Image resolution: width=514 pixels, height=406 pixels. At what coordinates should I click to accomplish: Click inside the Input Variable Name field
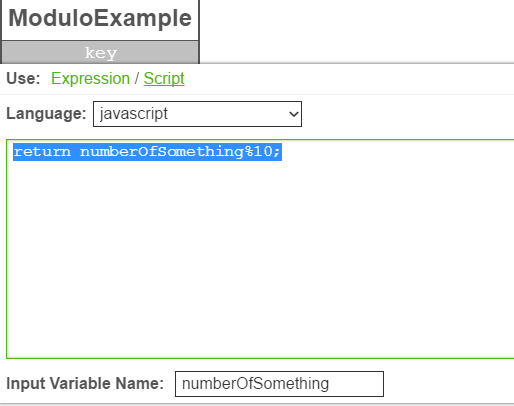pyautogui.click(x=279, y=384)
